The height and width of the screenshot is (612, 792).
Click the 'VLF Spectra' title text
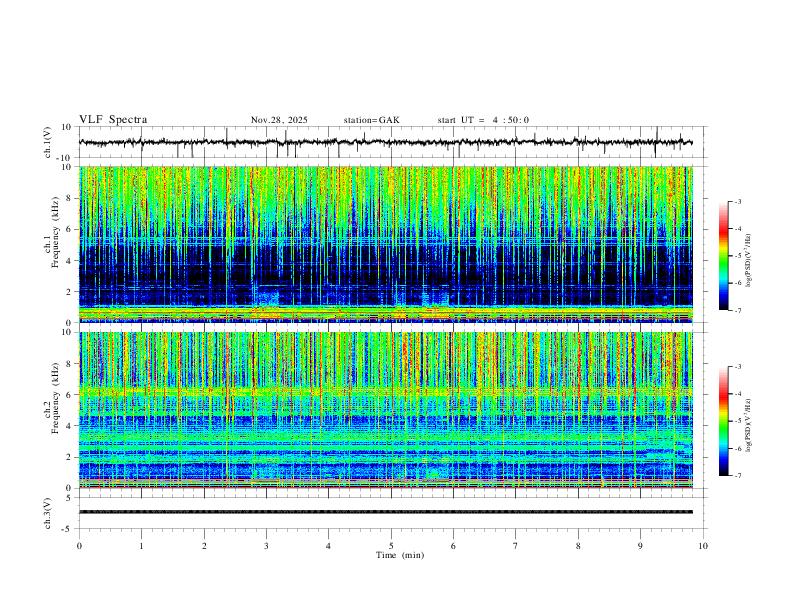point(113,120)
